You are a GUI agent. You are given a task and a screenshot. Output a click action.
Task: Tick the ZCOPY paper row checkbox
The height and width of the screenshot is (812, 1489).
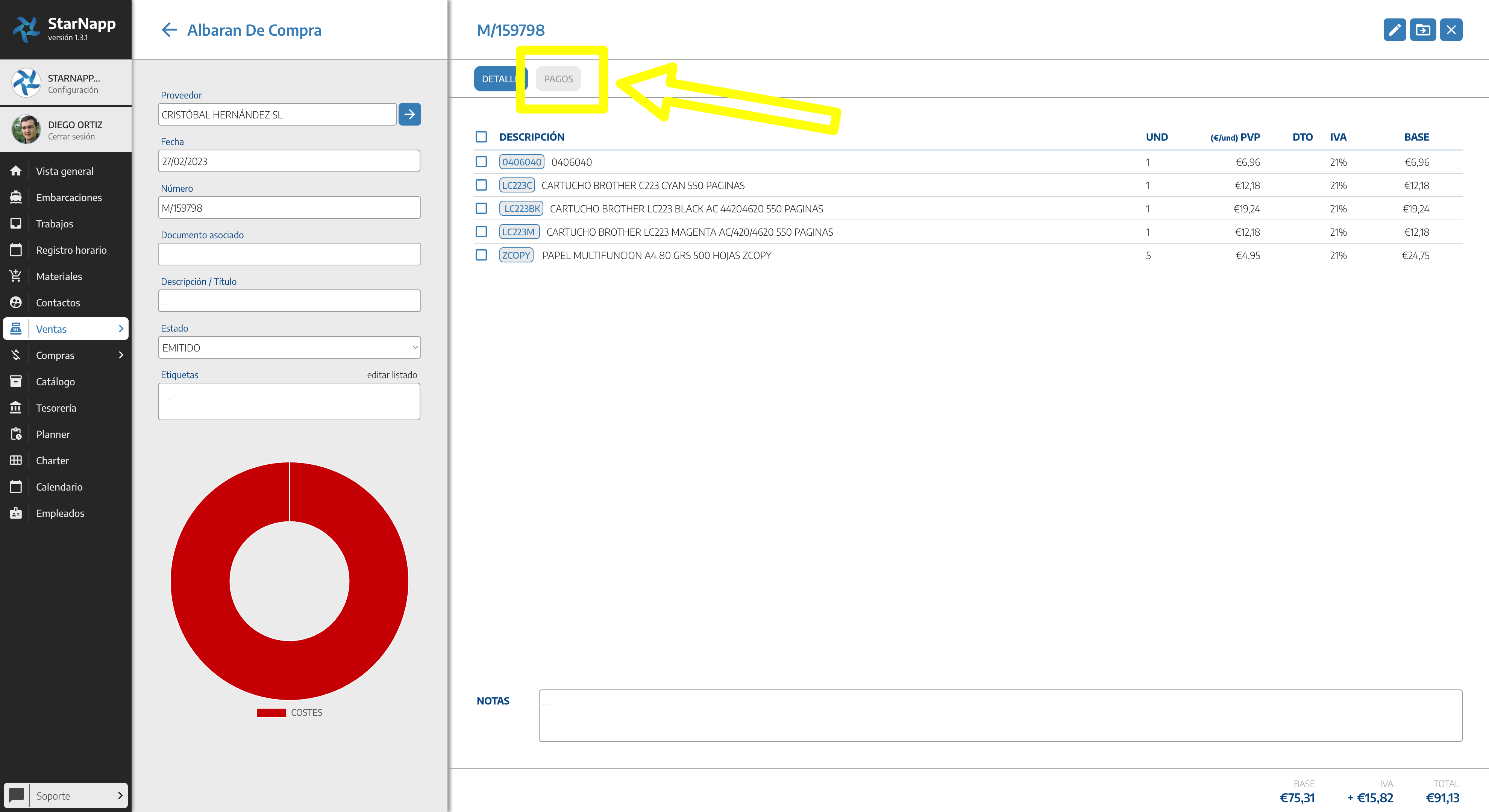[481, 255]
